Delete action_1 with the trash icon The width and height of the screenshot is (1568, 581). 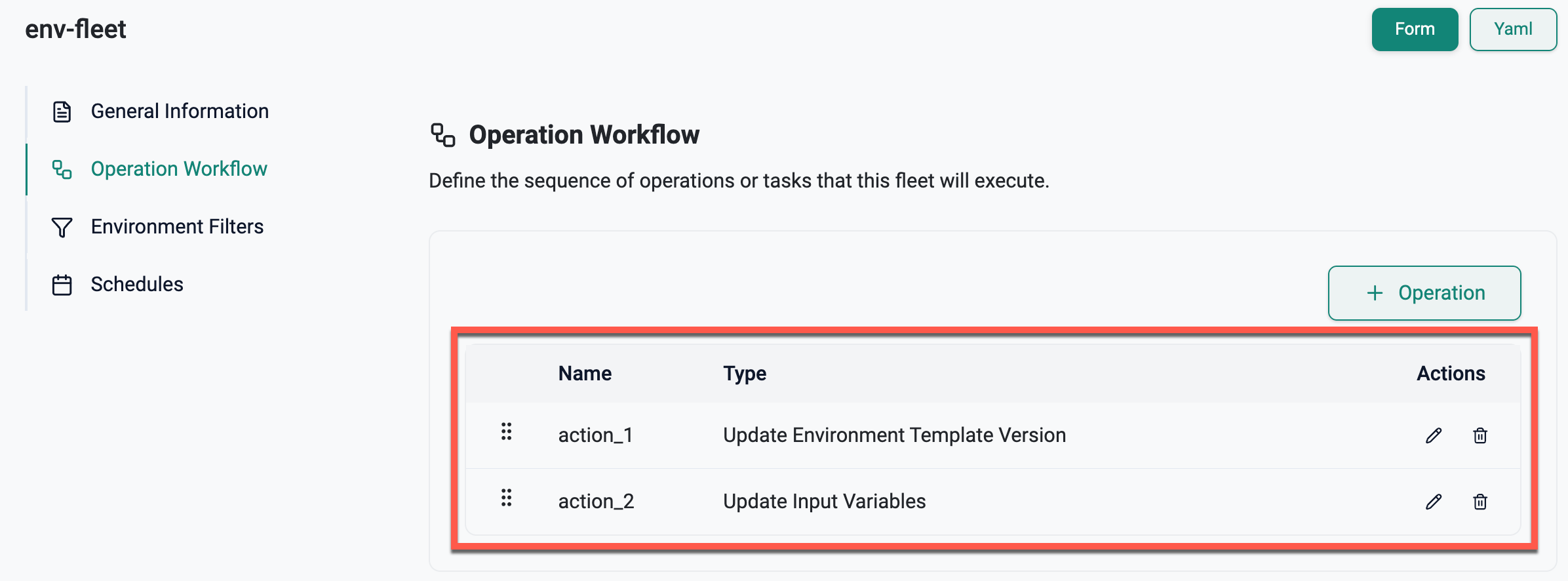[x=1480, y=435]
